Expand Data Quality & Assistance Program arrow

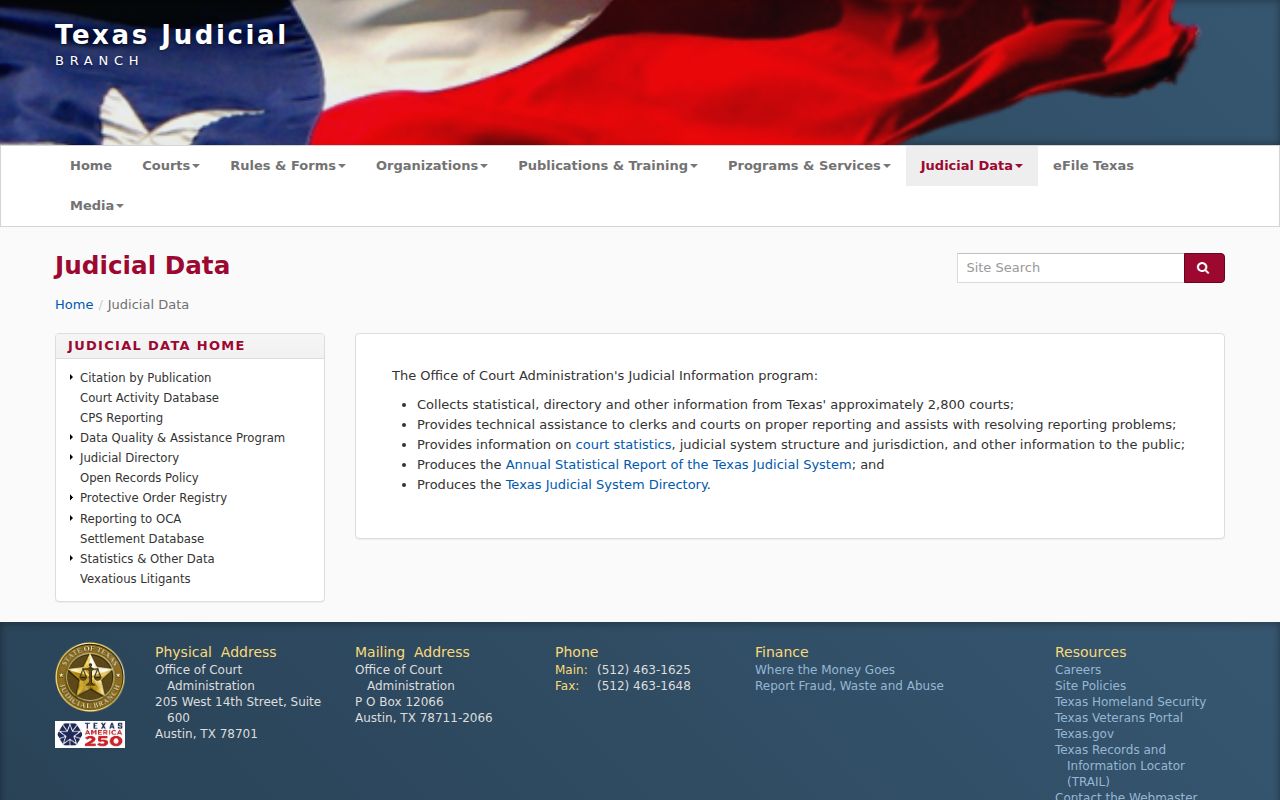[x=71, y=437]
